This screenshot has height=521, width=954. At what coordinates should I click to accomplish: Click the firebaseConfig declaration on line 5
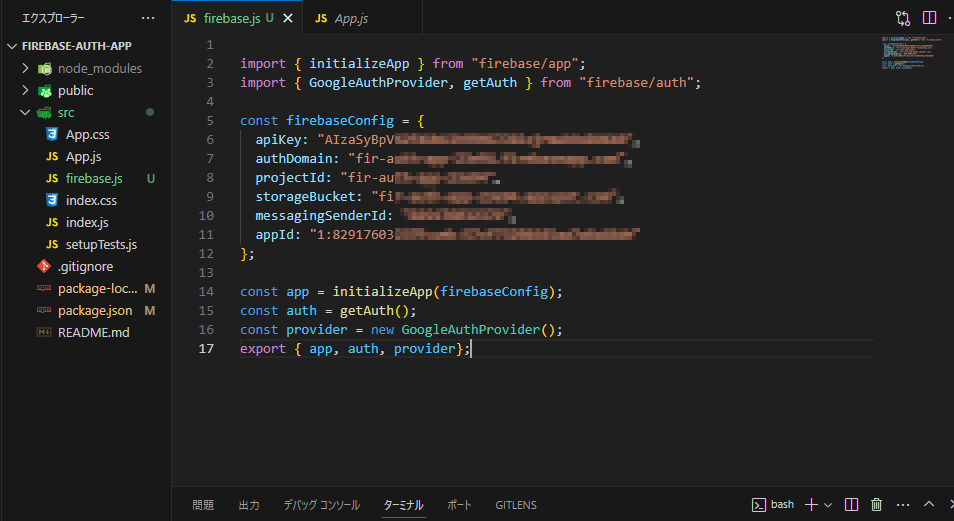pyautogui.click(x=340, y=121)
